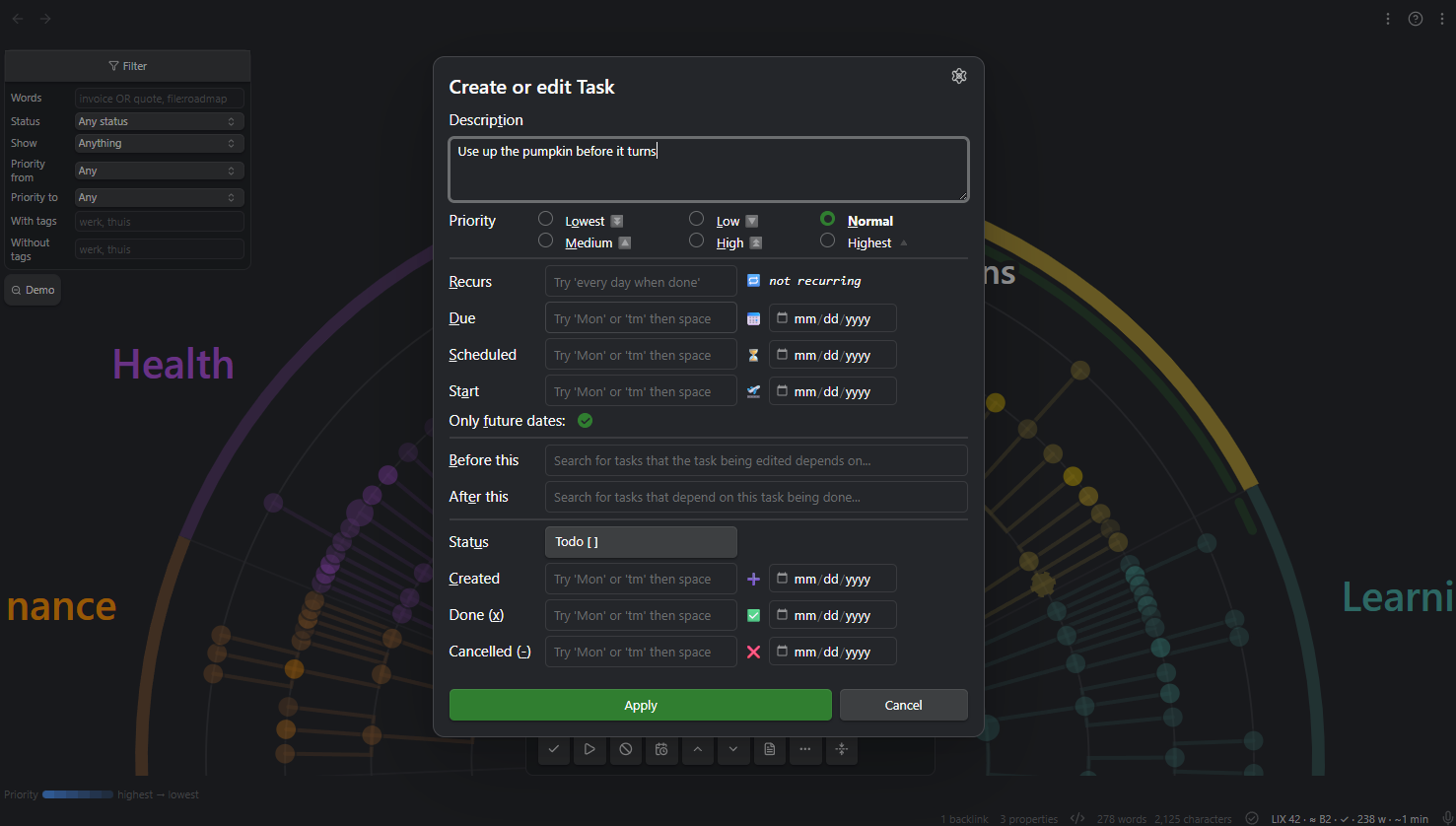Image resolution: width=1456 pixels, height=826 pixels.
Task: Click the microphone icon in status bar
Action: [1446, 818]
